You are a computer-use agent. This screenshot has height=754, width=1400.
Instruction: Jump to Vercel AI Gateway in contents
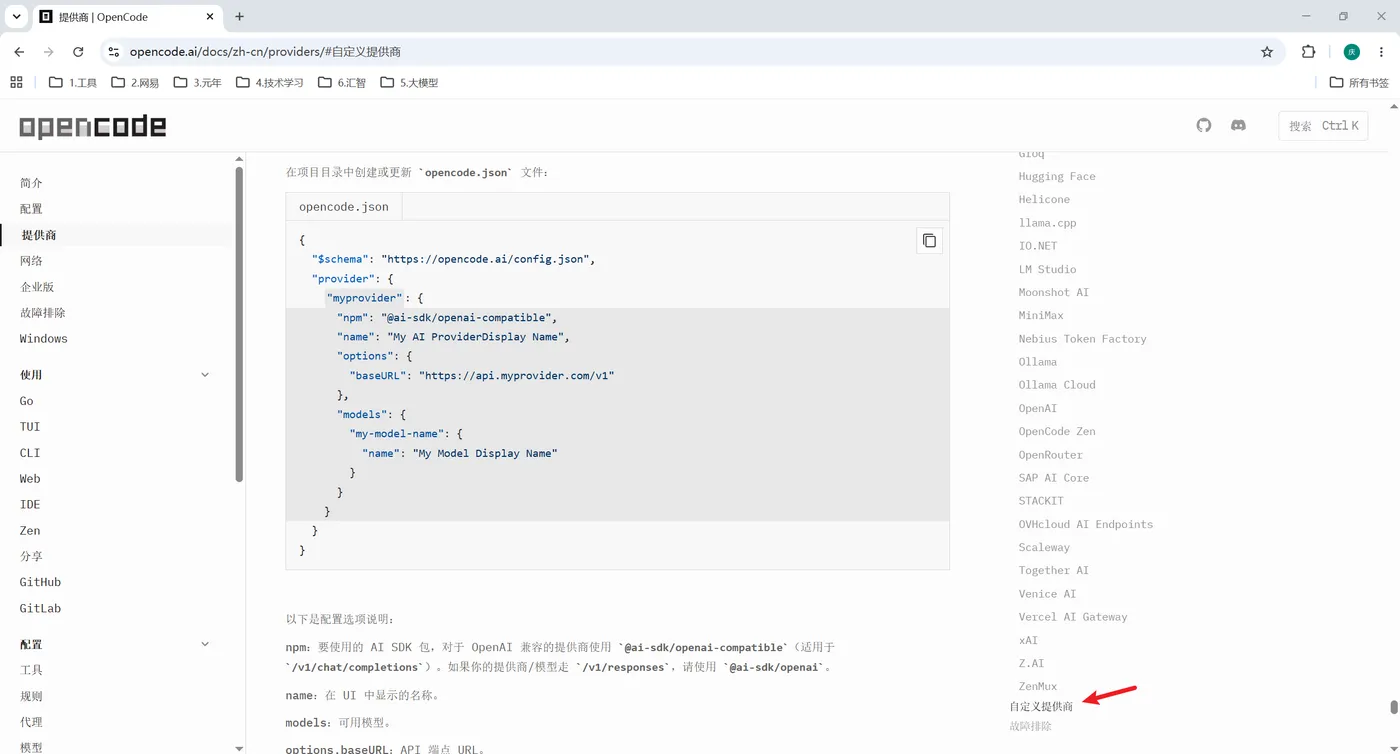(1073, 617)
